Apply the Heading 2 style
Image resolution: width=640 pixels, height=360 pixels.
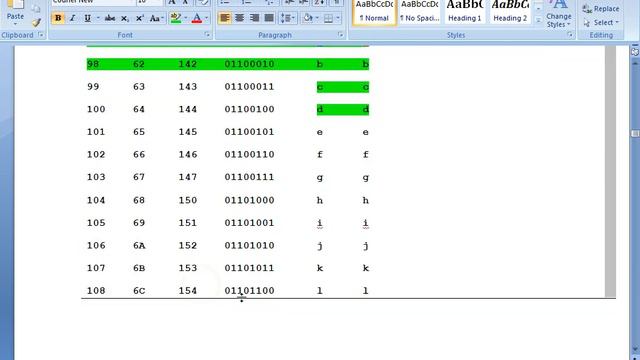point(510,12)
